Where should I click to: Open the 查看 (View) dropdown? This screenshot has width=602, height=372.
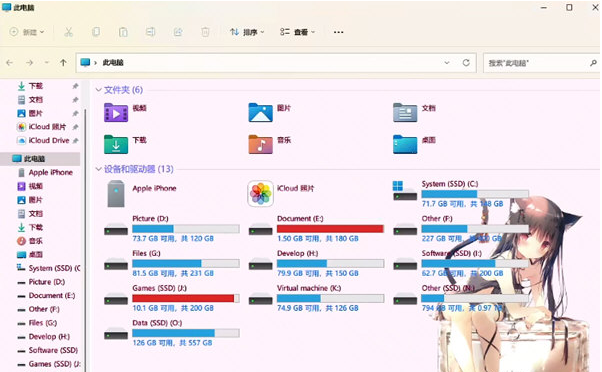point(298,32)
